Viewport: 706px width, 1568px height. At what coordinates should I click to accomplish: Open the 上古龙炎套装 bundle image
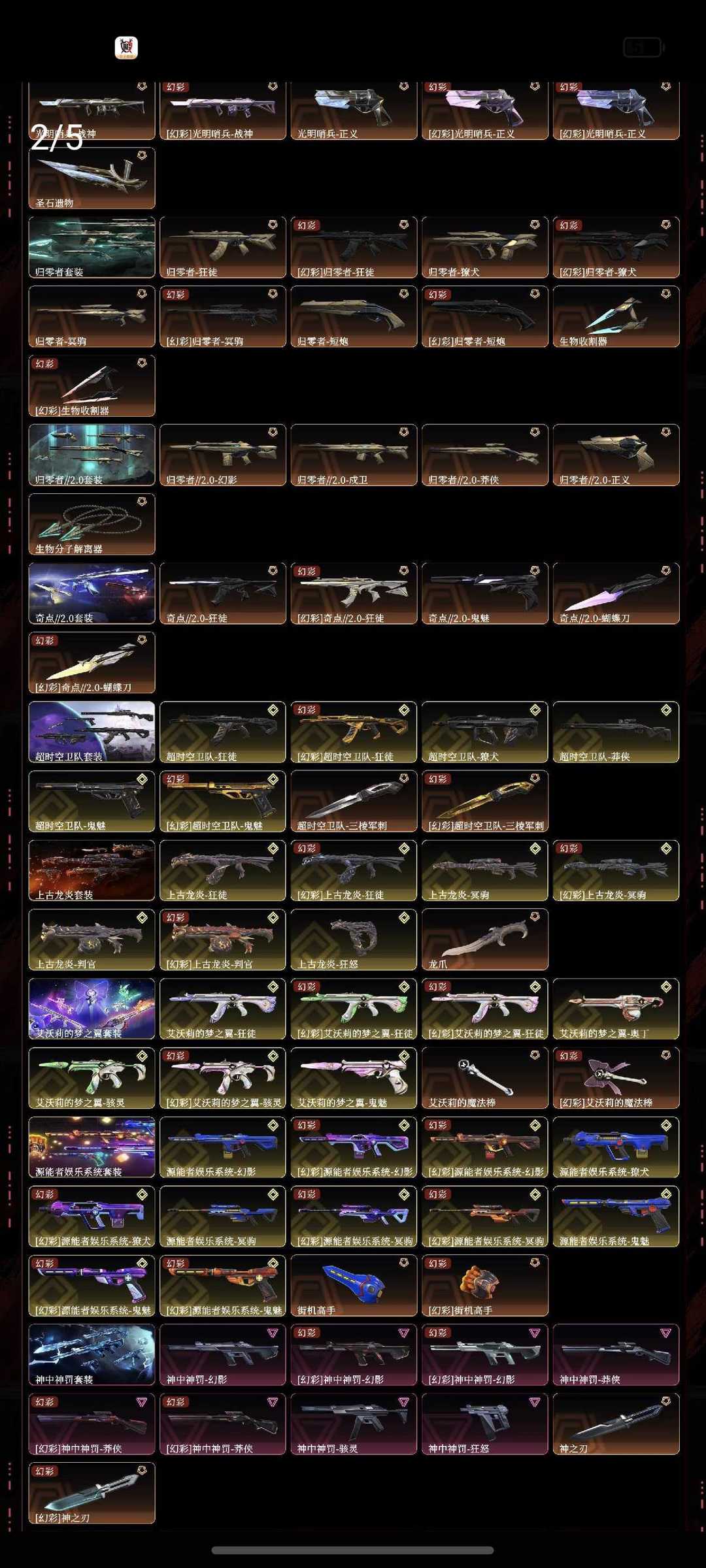92,871
